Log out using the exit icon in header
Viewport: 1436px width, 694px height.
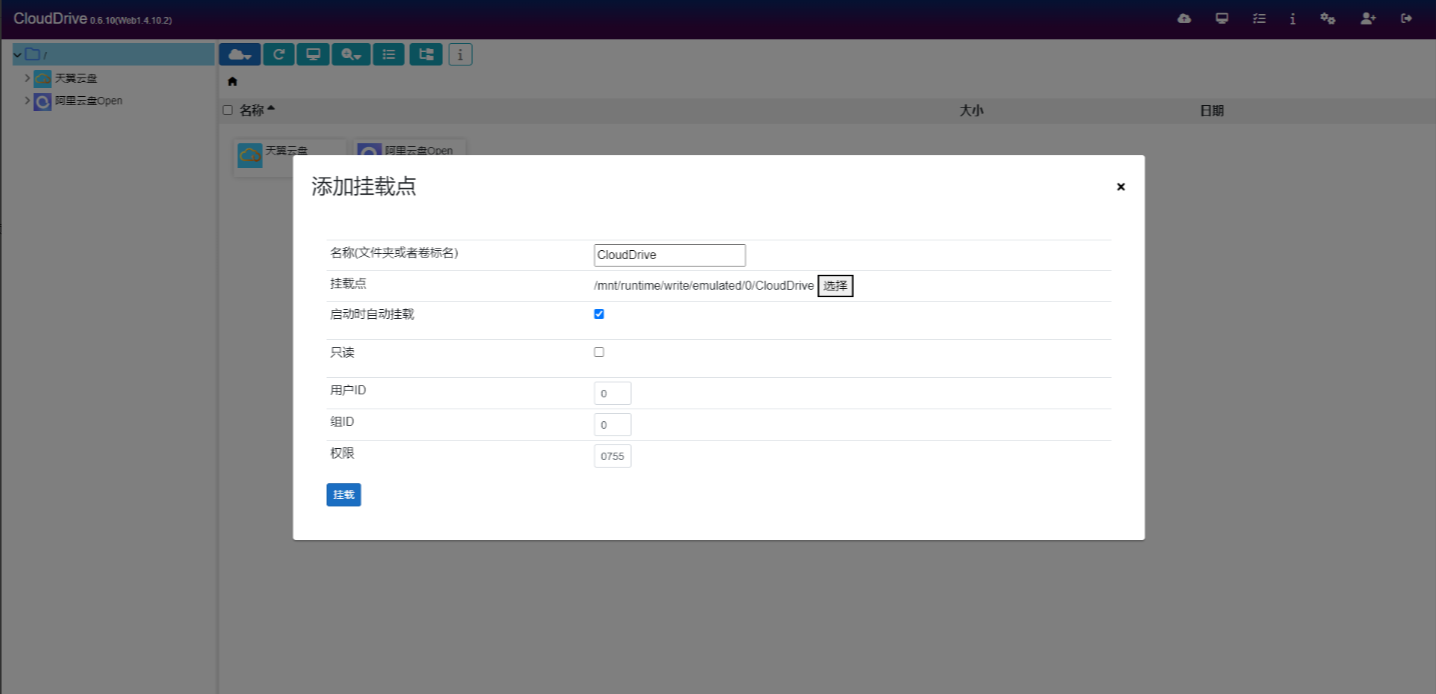pyautogui.click(x=1407, y=19)
